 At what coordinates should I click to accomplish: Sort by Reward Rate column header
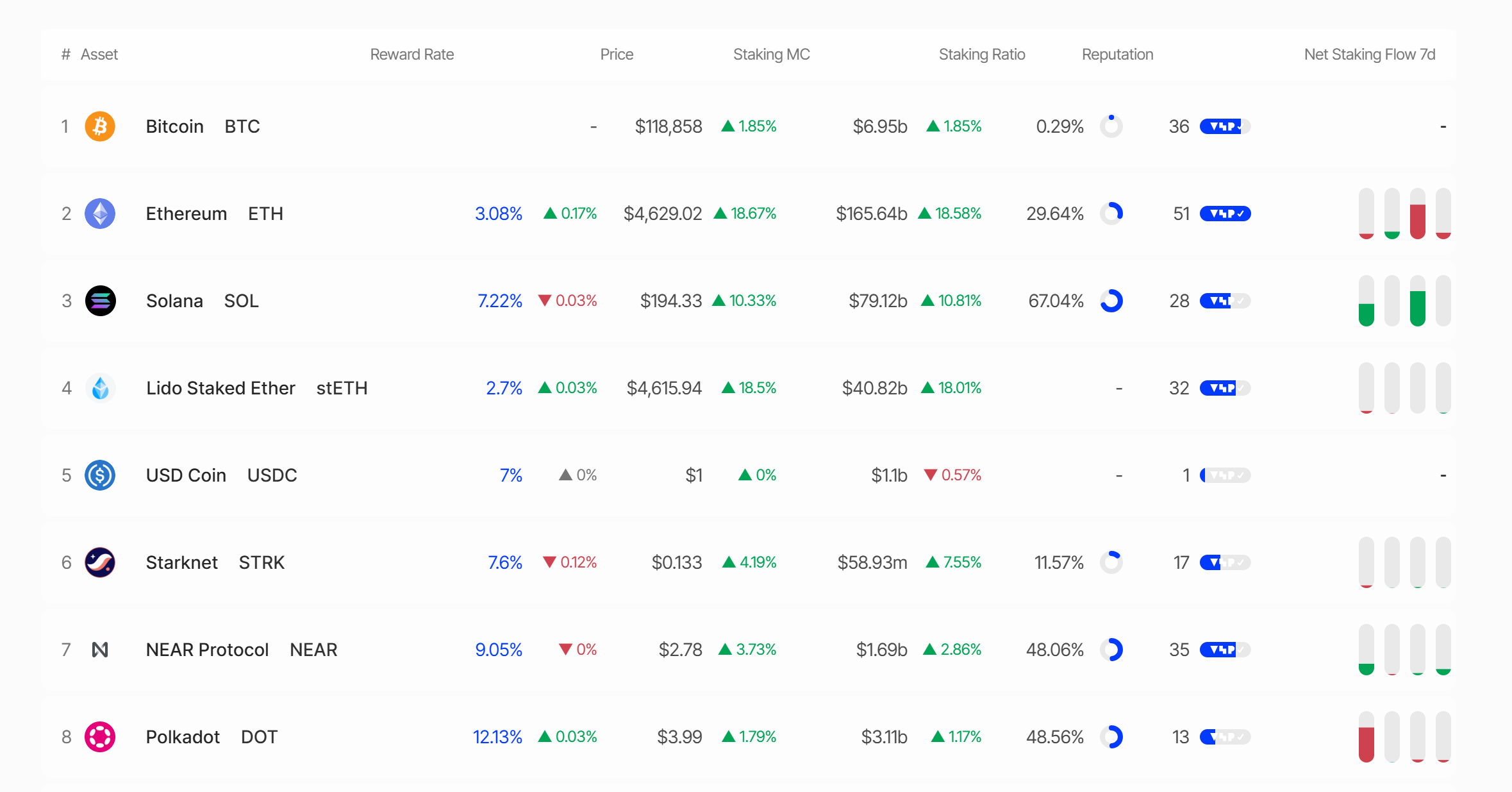point(412,55)
